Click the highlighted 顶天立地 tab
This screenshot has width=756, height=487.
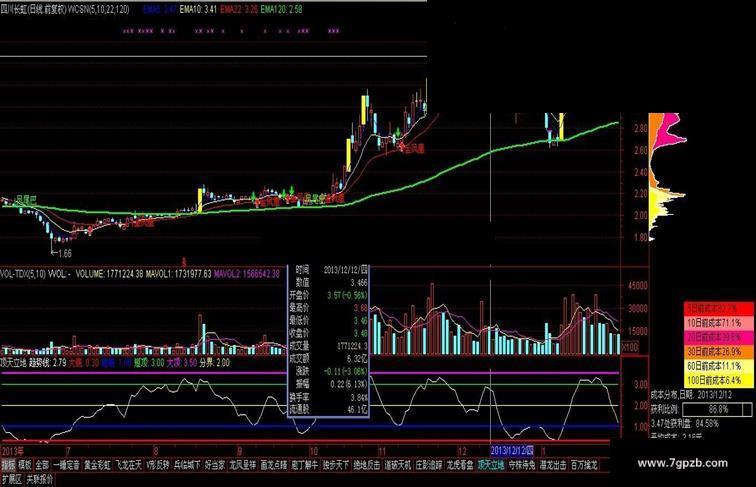491,465
